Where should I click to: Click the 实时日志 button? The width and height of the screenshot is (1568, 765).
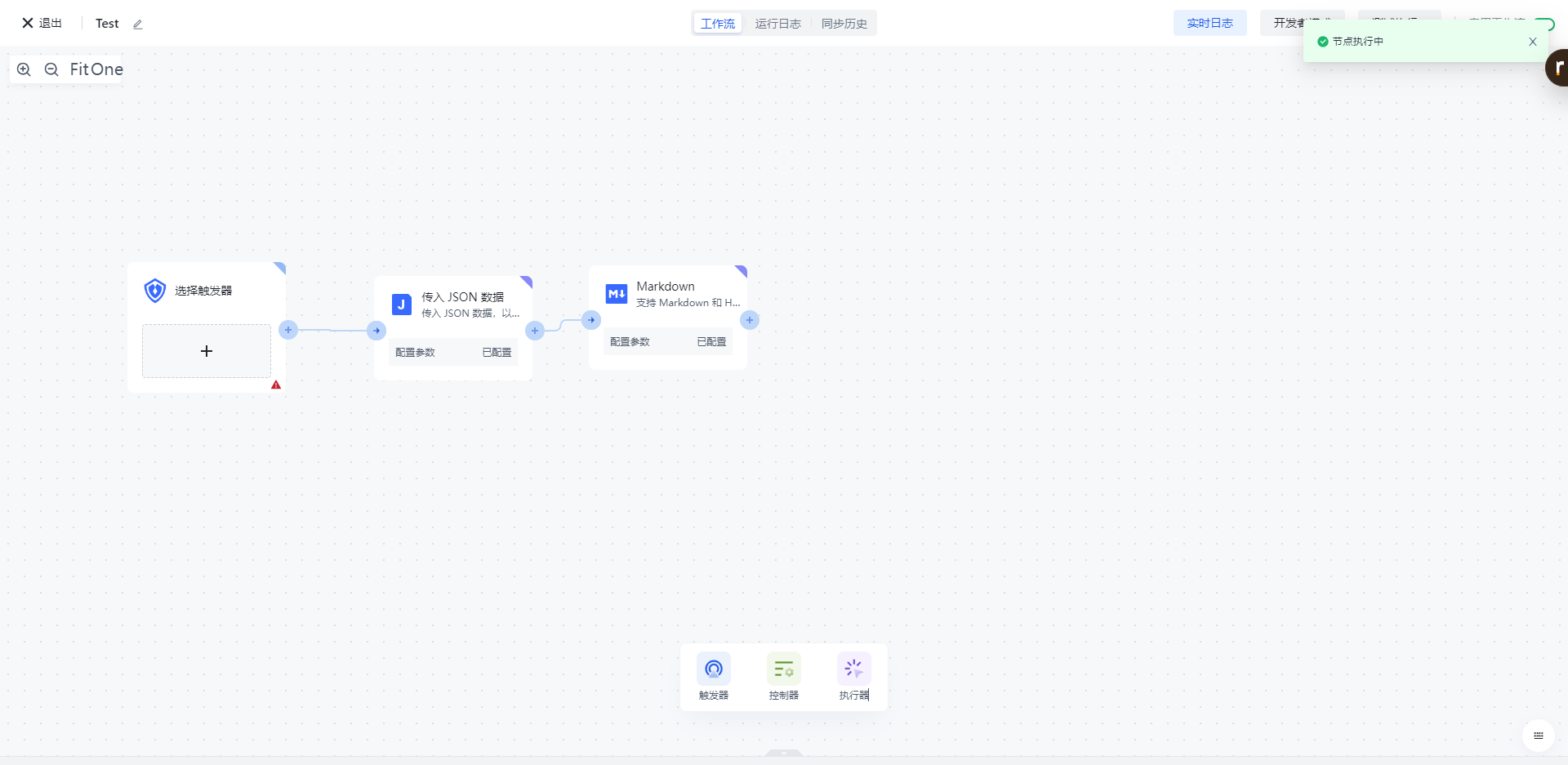click(1209, 23)
